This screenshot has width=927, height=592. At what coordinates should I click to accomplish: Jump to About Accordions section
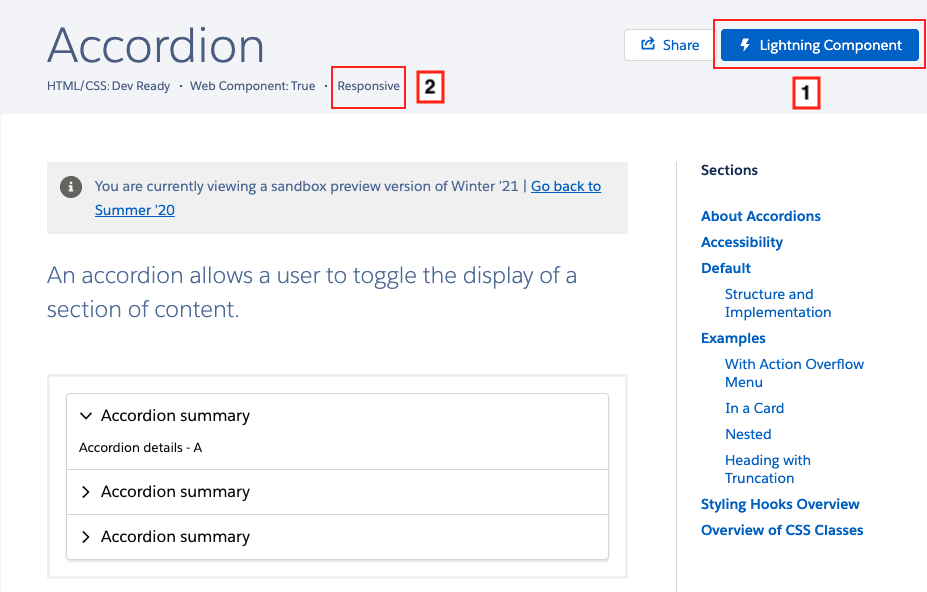tap(761, 216)
